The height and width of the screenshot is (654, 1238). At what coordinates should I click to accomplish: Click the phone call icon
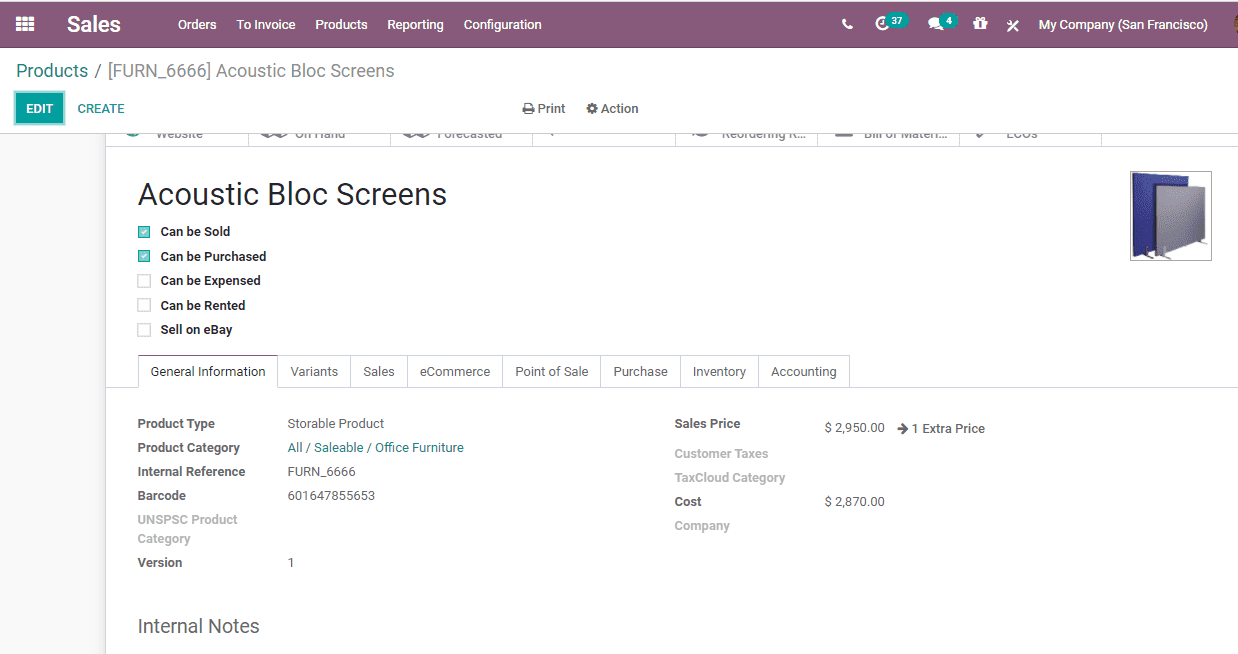(847, 25)
